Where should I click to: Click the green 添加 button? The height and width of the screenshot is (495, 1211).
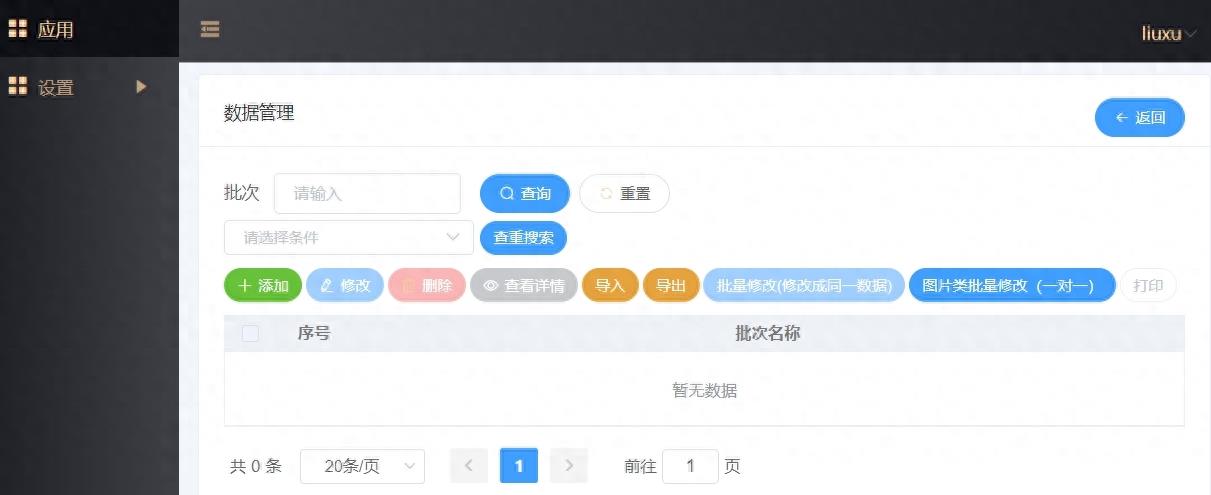(263, 285)
